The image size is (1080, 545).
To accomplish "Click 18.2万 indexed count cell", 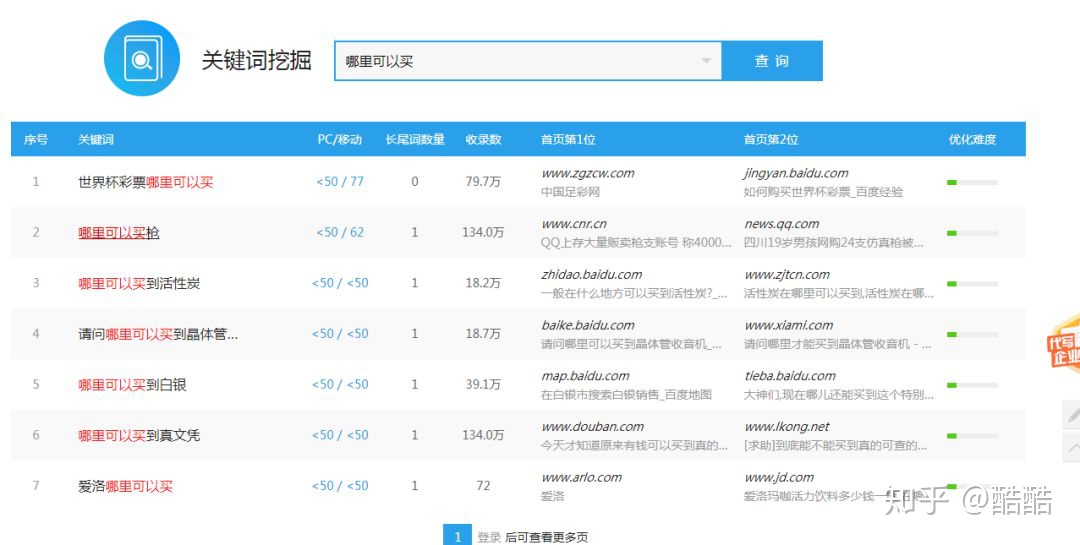I will point(484,283).
